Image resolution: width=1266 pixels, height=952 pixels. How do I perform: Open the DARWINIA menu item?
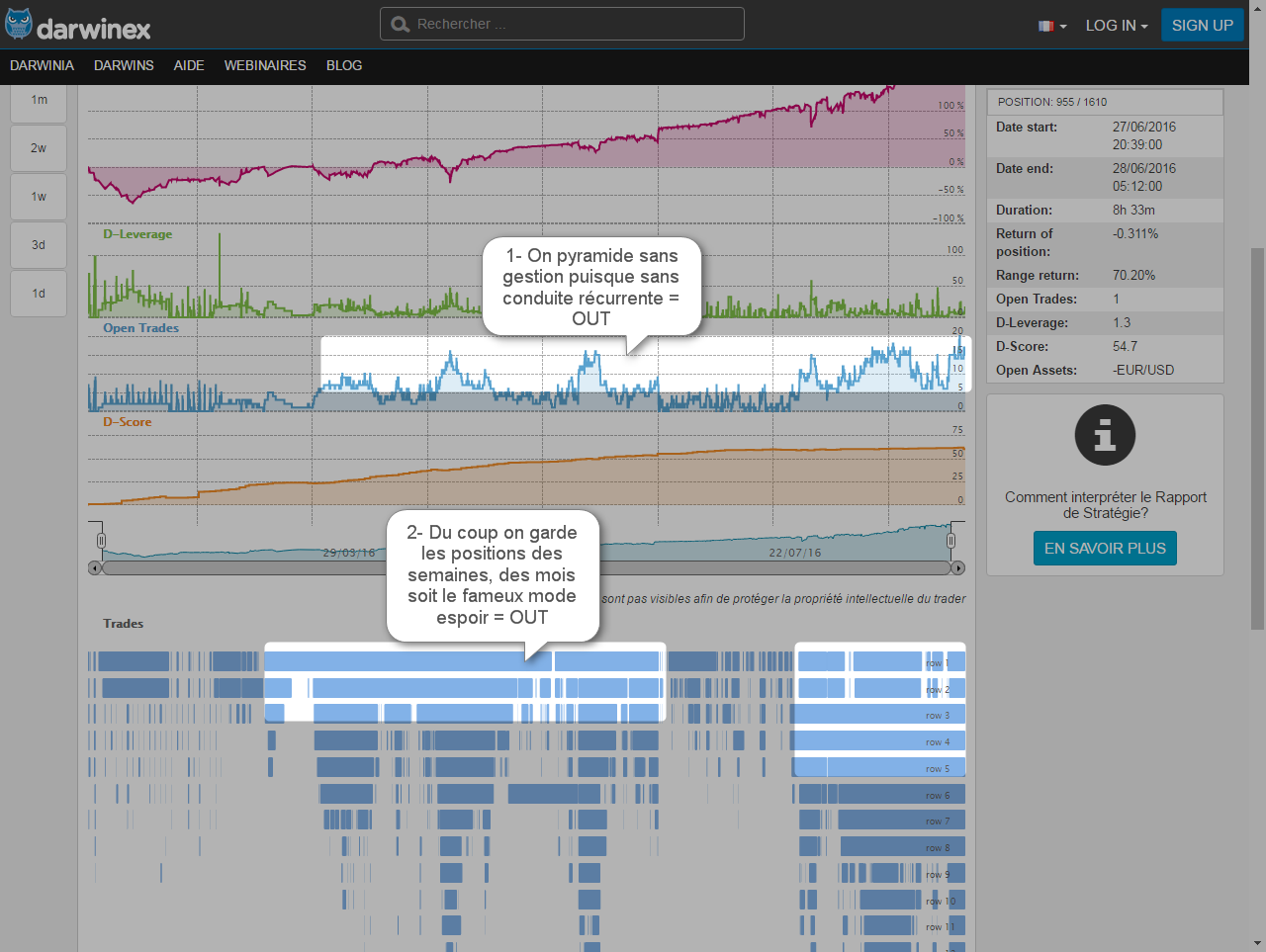[x=42, y=65]
